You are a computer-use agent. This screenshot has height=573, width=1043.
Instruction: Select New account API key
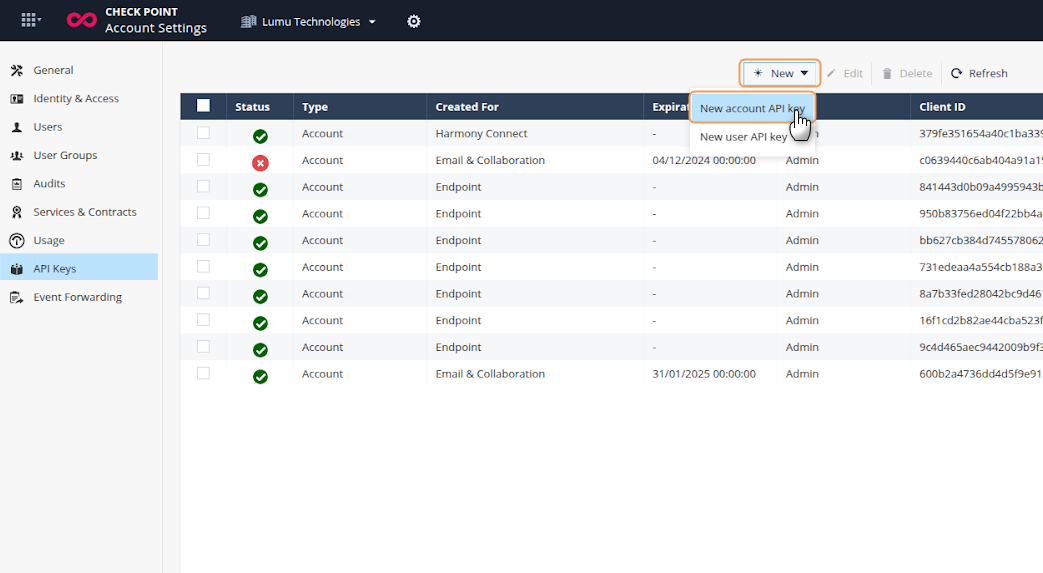[751, 109]
